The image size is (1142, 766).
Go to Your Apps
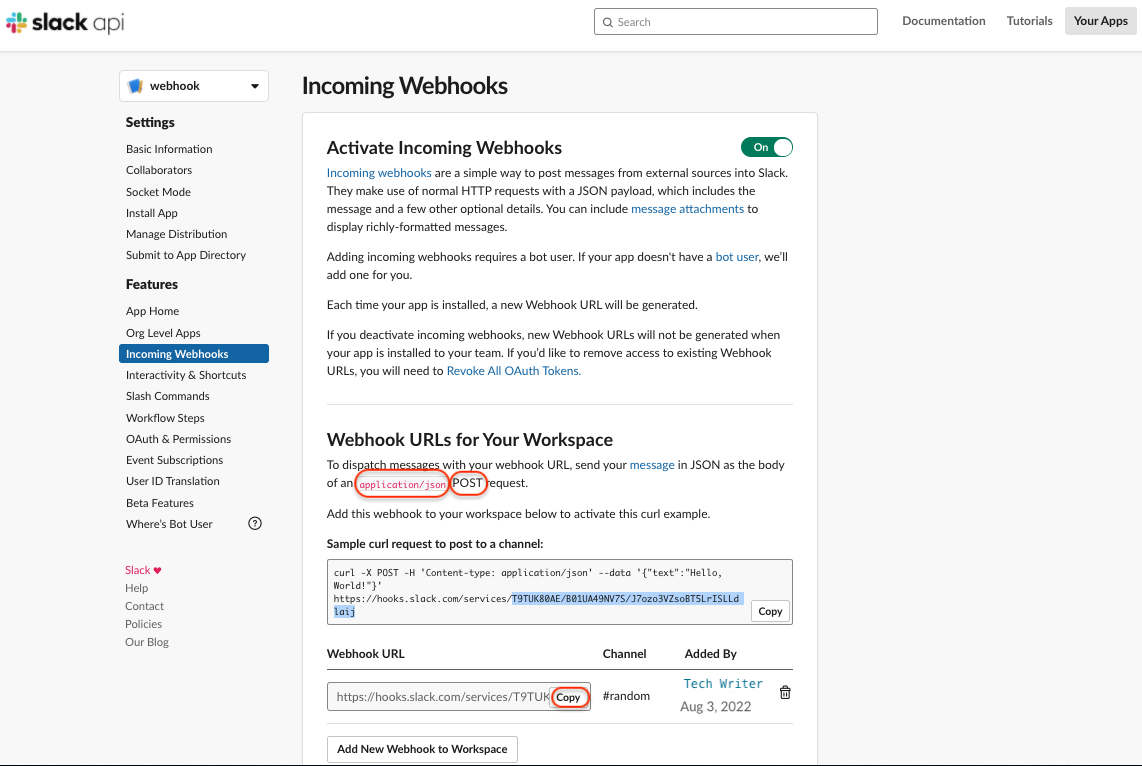pos(1100,21)
